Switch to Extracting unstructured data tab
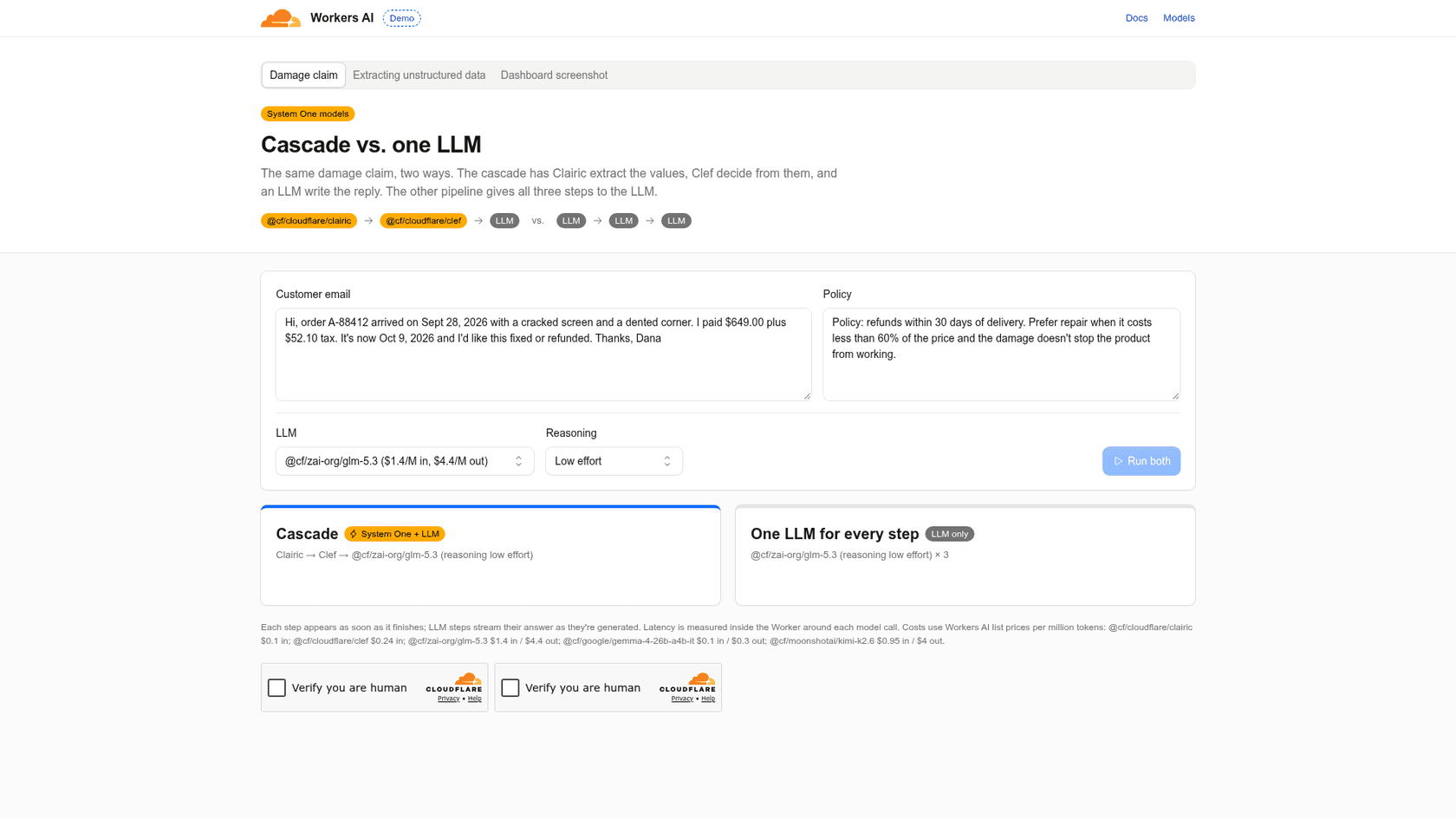The image size is (1456, 819). point(419,75)
